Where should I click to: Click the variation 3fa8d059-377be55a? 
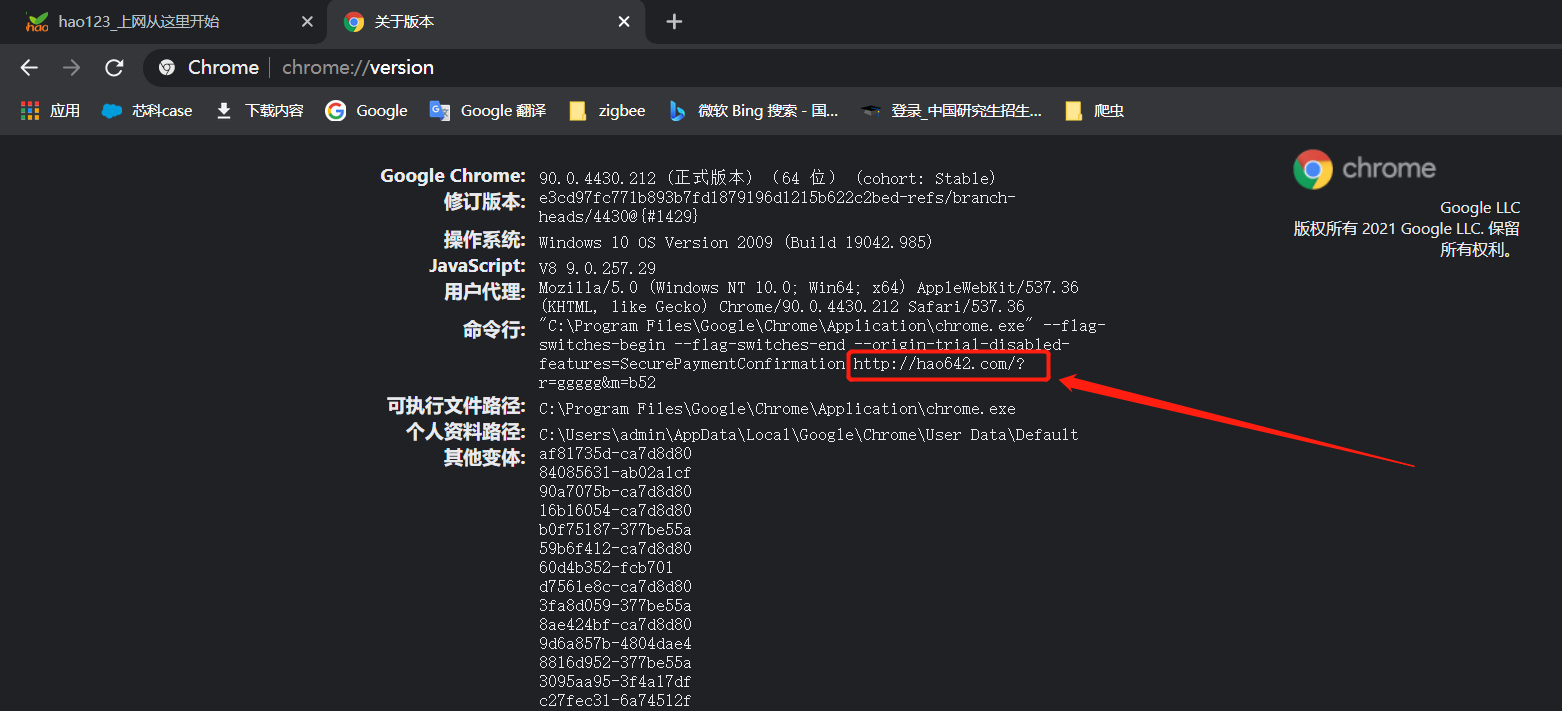(x=615, y=606)
